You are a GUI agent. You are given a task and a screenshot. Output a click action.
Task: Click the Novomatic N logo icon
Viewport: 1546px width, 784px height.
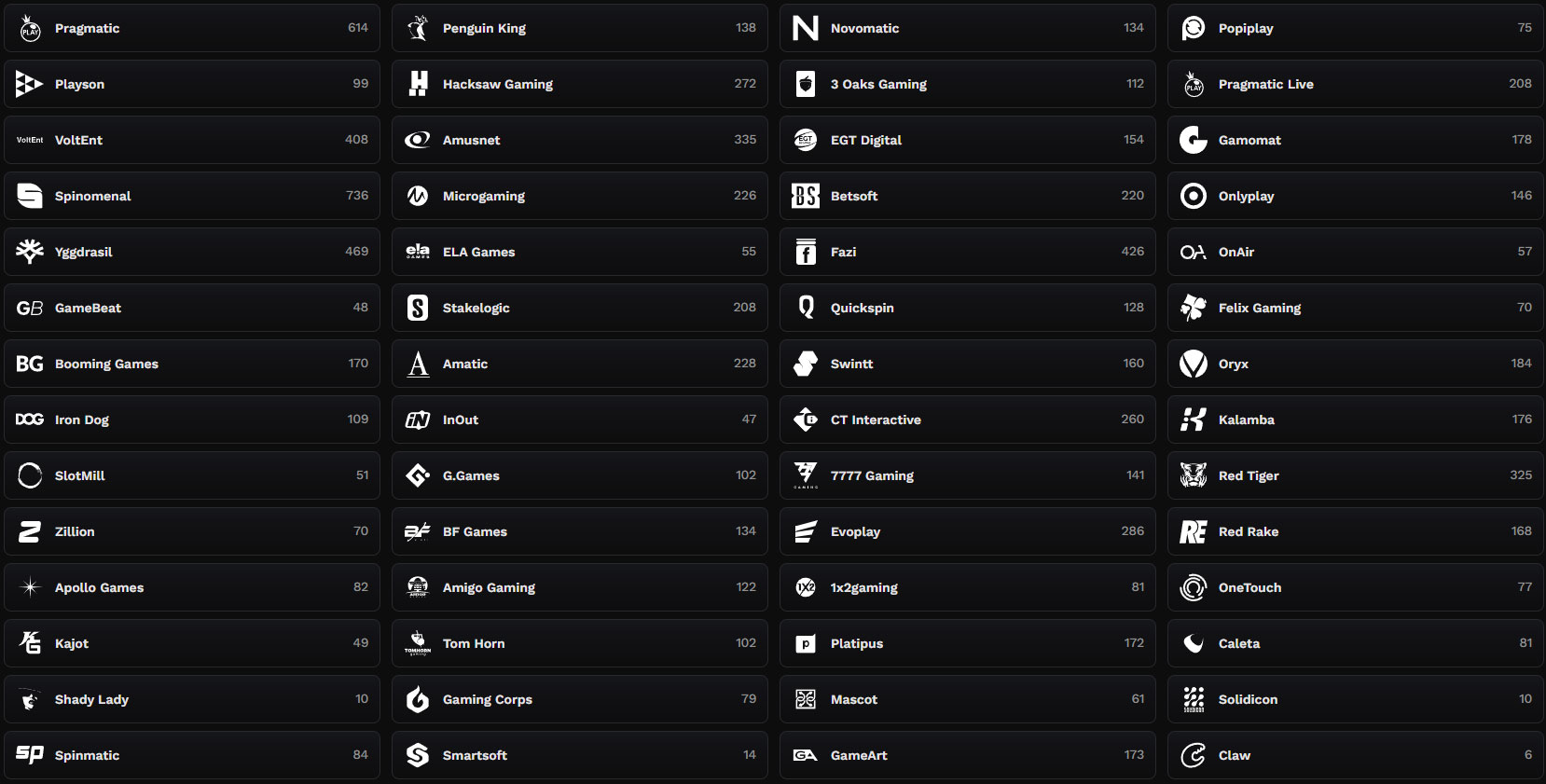pos(806,28)
